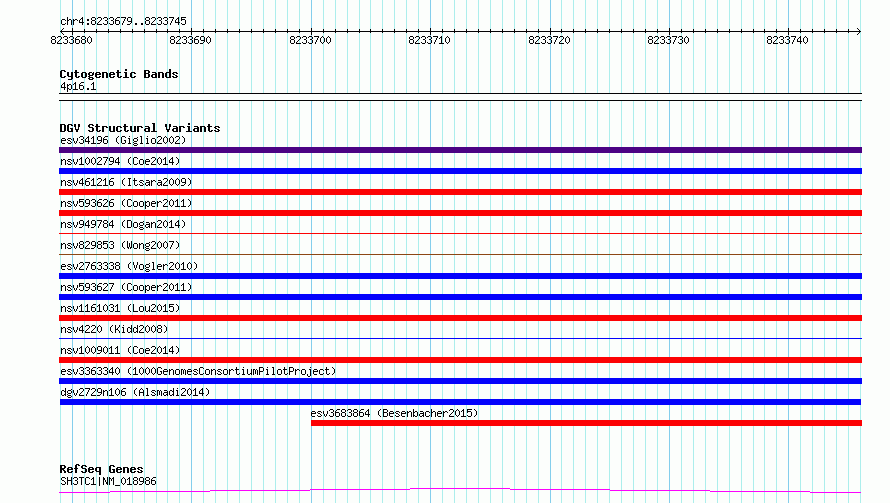The image size is (890, 503).
Task: Click the blue dgv2729n106 variant bar
Action: click(460, 402)
